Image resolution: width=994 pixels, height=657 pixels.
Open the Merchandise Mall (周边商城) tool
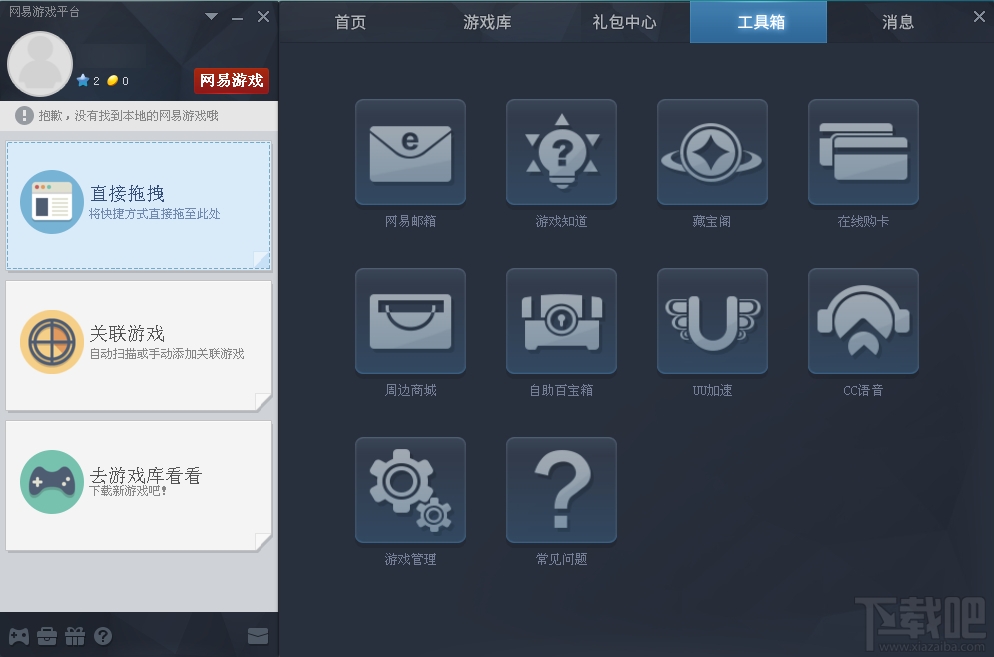(x=410, y=321)
